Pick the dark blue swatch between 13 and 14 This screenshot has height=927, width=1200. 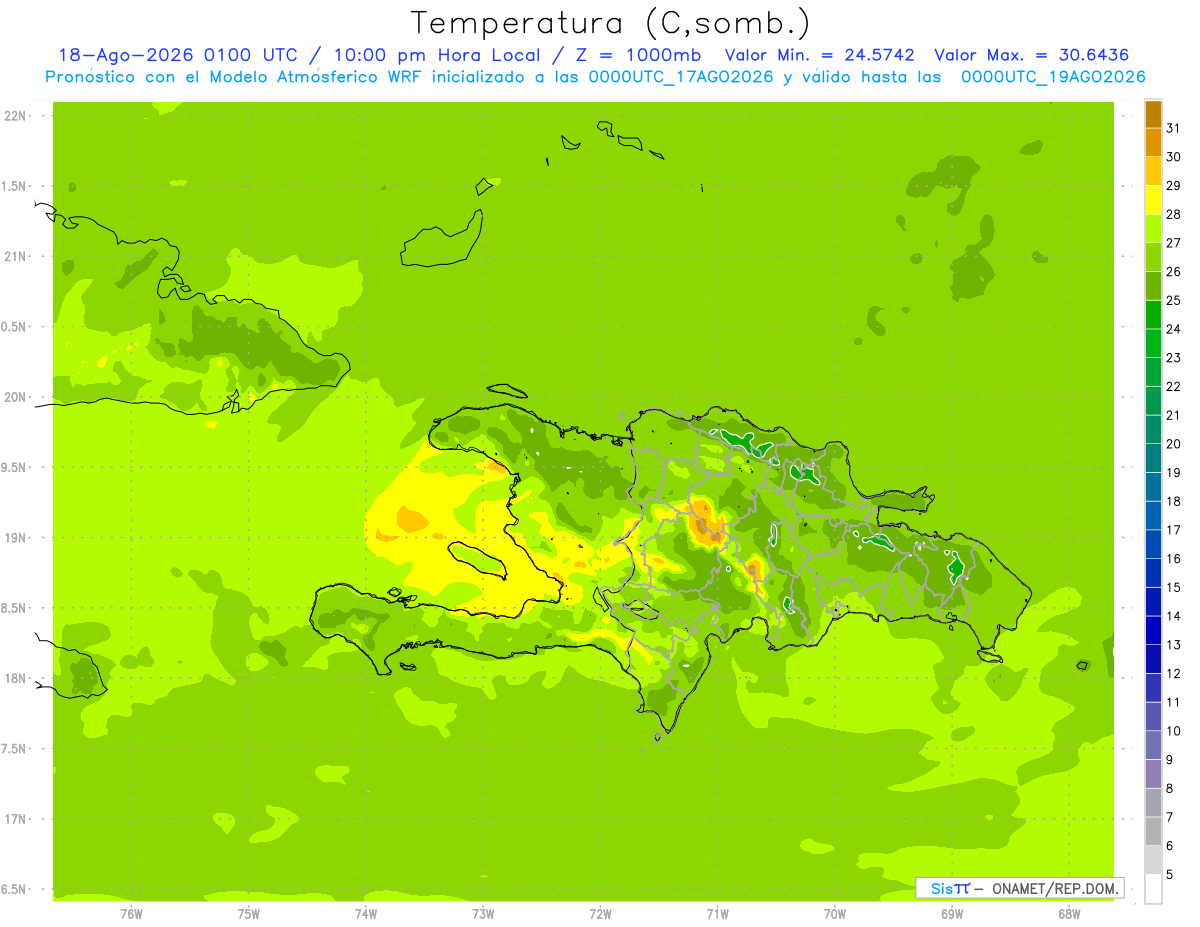pos(1153,630)
